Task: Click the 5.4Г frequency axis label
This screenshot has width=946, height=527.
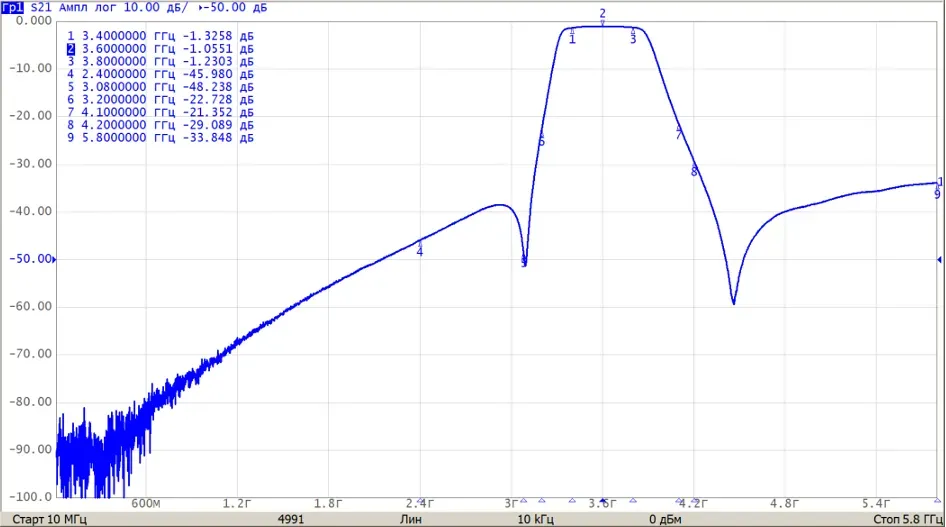Action: [x=875, y=503]
